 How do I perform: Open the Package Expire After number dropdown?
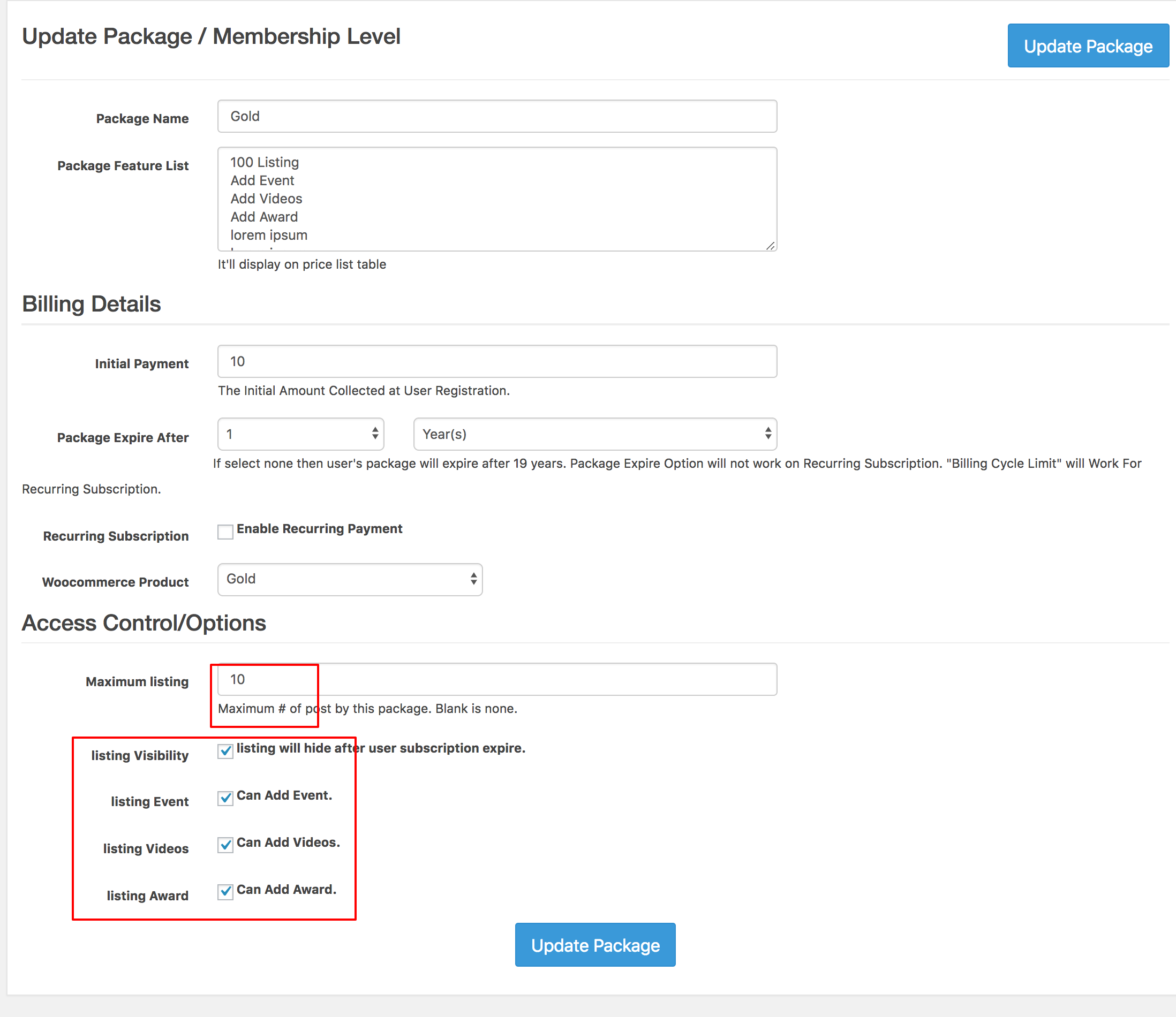click(x=300, y=434)
